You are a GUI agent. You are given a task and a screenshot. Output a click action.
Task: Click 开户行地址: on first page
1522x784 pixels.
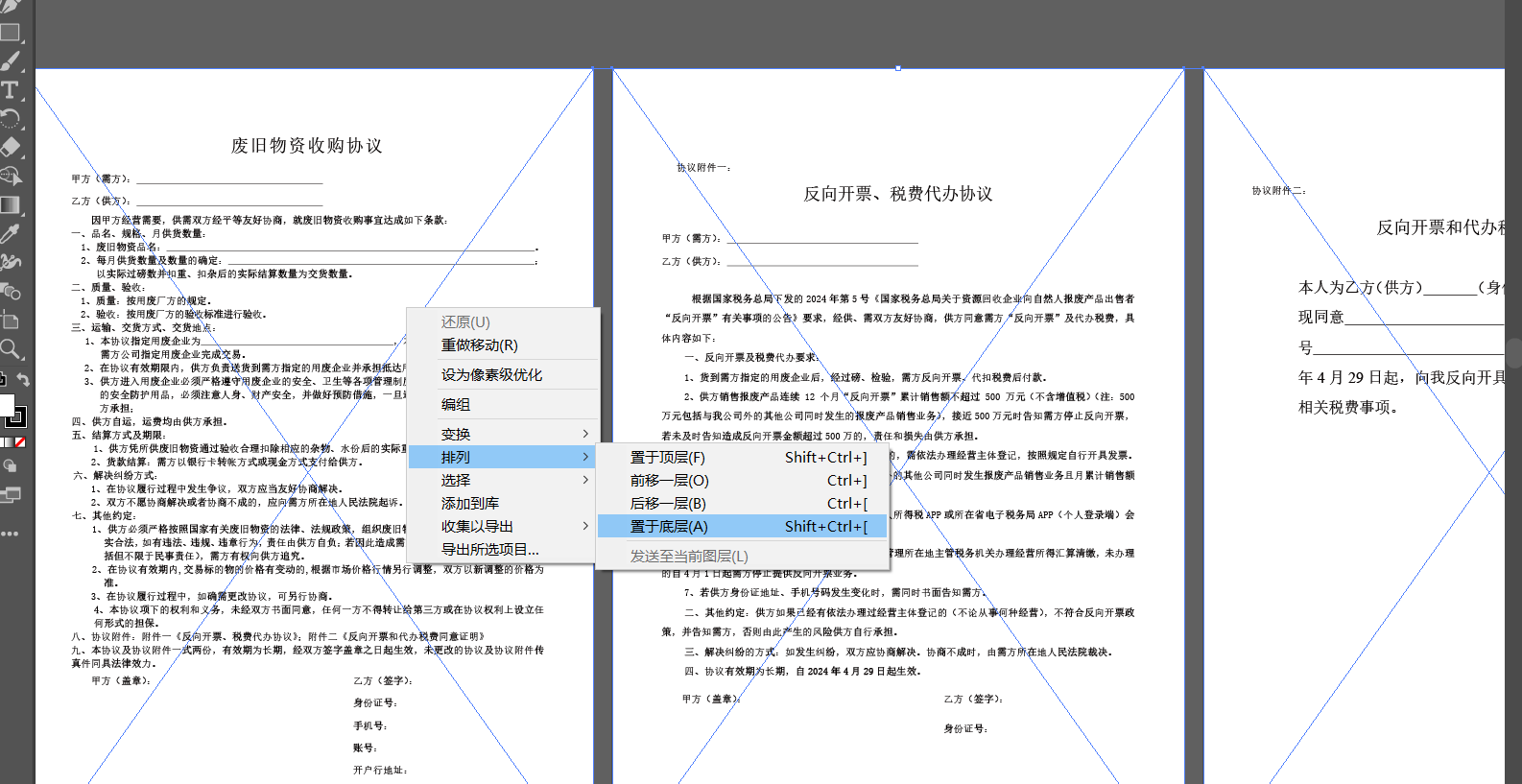[380, 770]
